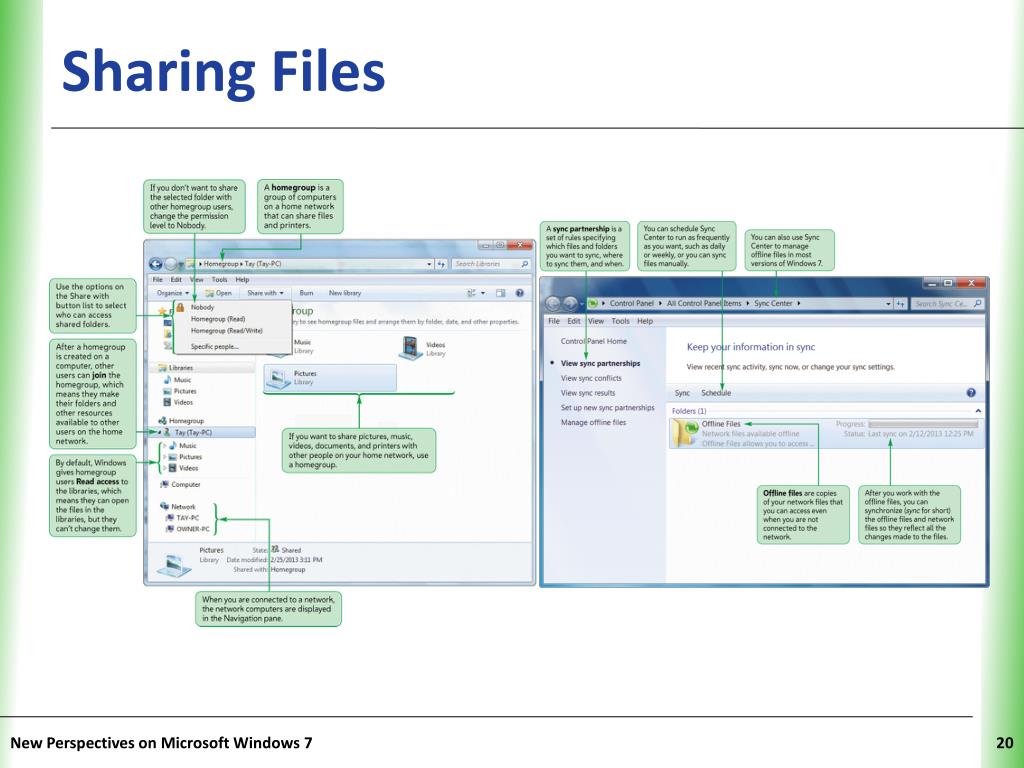Open the Help menu in the Sync Center window
Viewport: 1024px width, 768px height.
click(645, 321)
